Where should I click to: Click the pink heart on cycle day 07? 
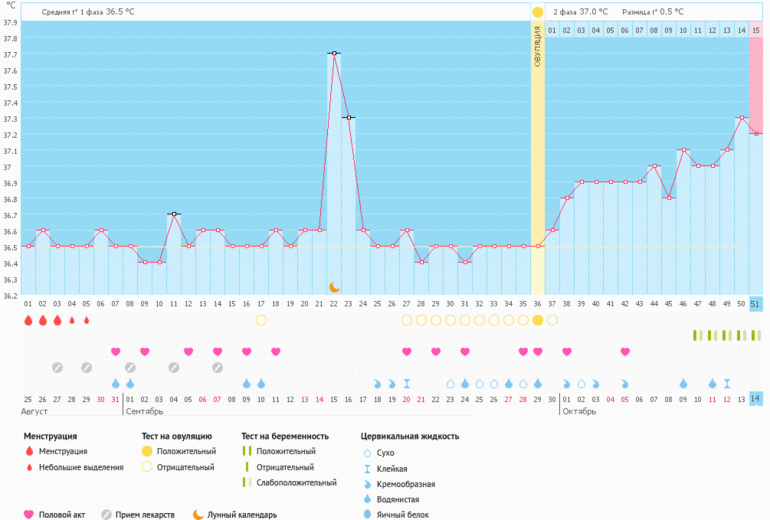click(x=115, y=351)
